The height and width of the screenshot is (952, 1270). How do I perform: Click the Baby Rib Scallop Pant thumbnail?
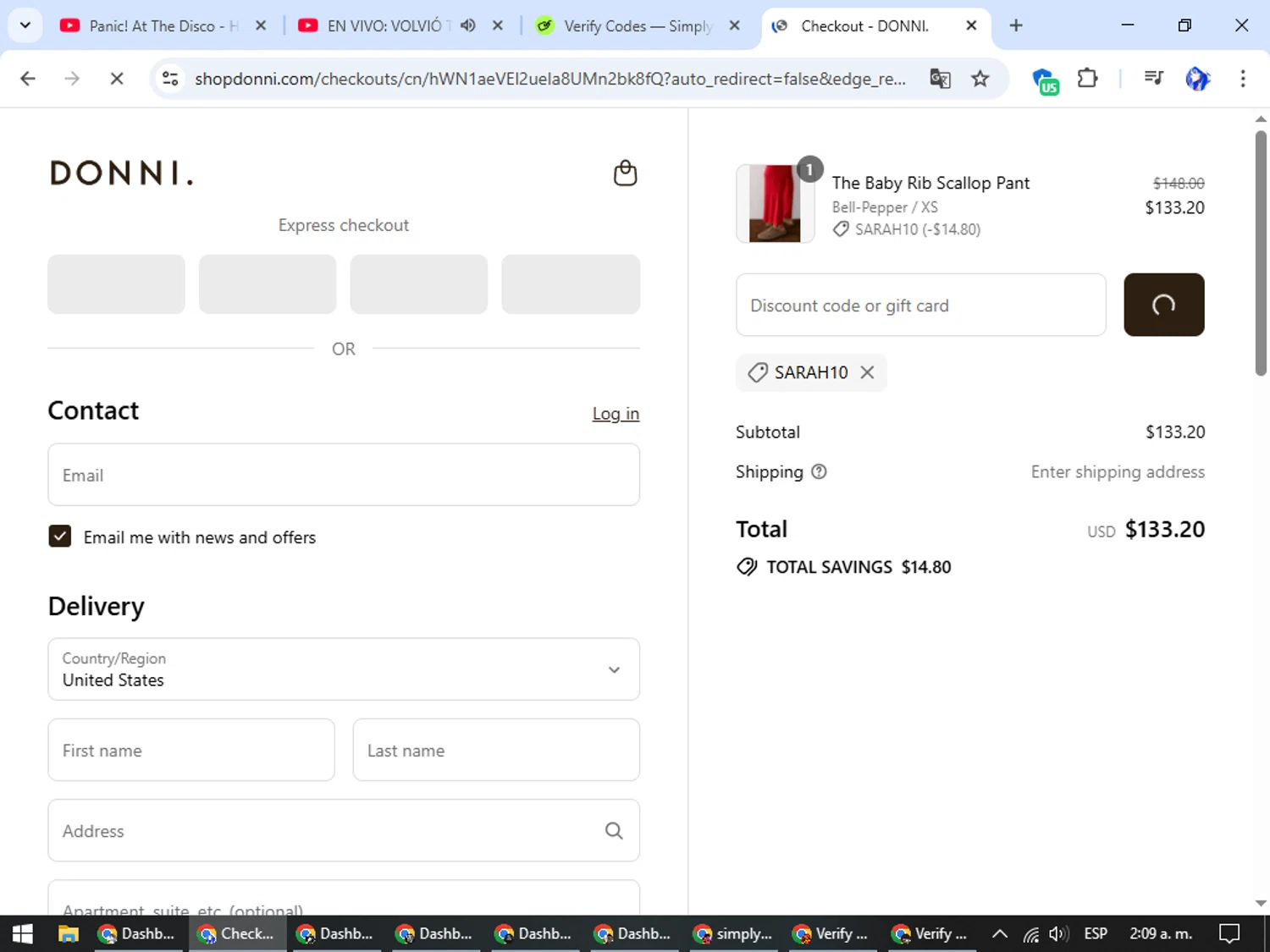tap(775, 204)
